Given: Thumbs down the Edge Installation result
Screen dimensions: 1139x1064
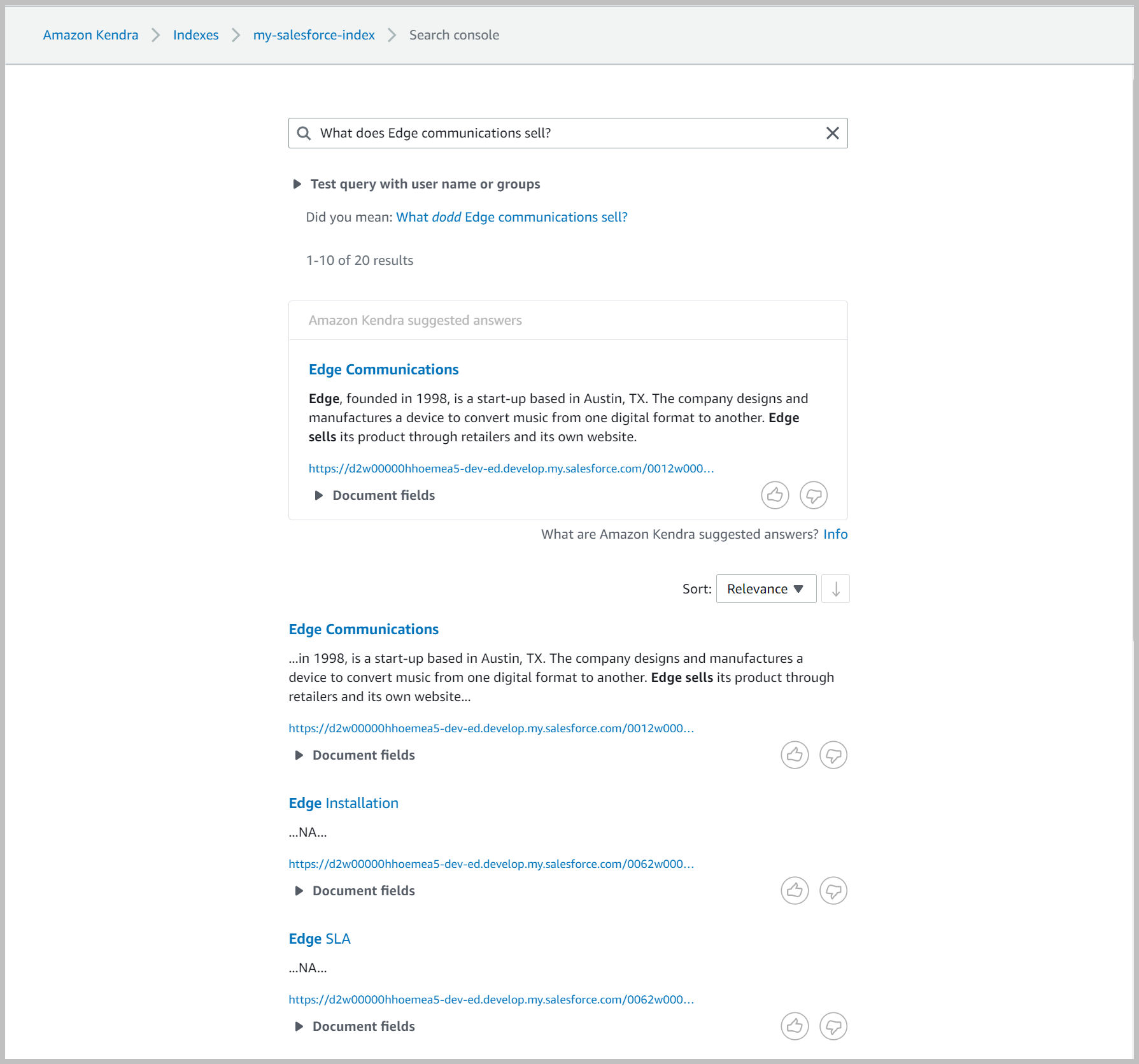Looking at the screenshot, I should 833,891.
